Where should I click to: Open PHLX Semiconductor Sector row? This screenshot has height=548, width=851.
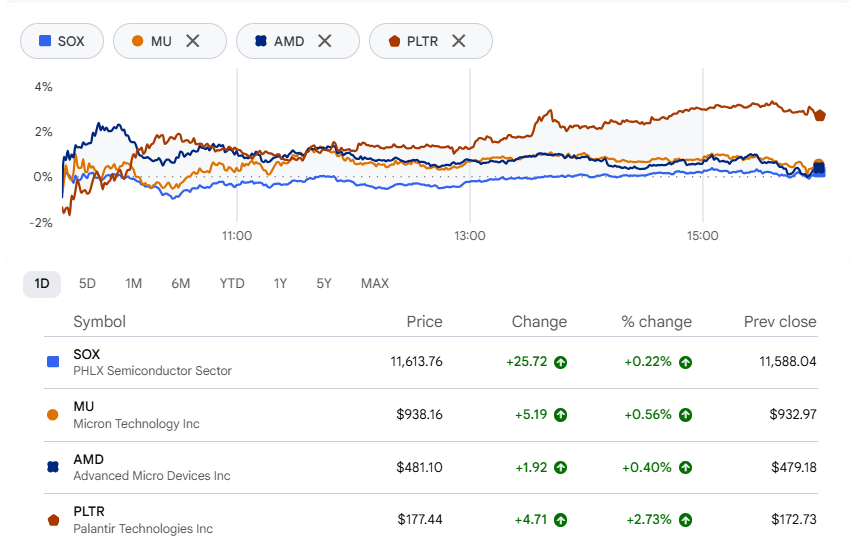pos(431,362)
